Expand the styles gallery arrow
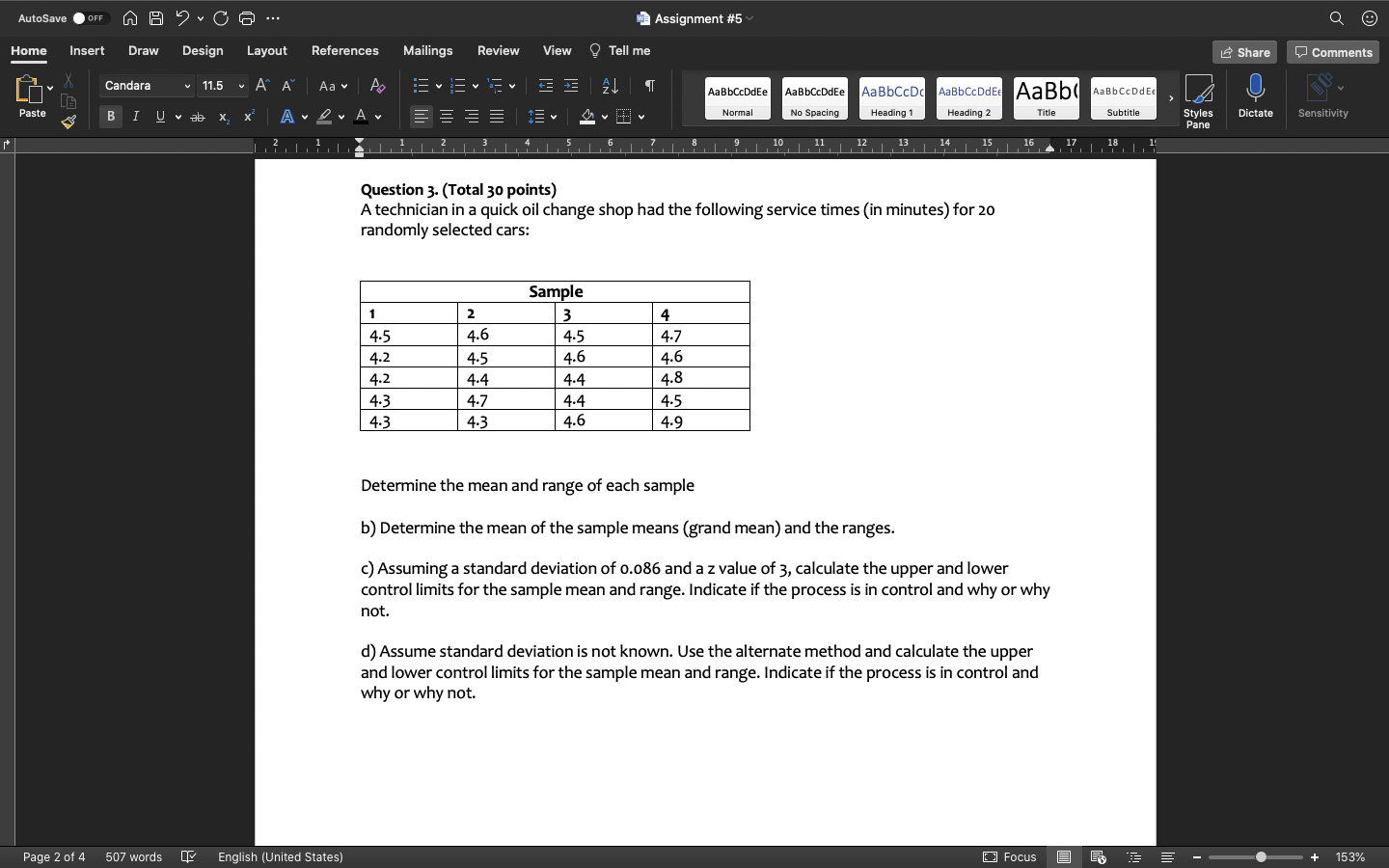The image size is (1389, 868). (1171, 98)
